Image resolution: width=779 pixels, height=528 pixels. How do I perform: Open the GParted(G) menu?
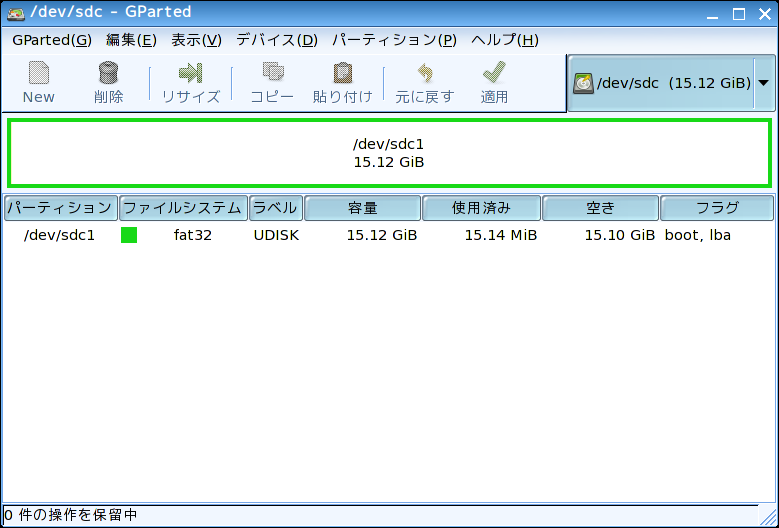tap(52, 40)
